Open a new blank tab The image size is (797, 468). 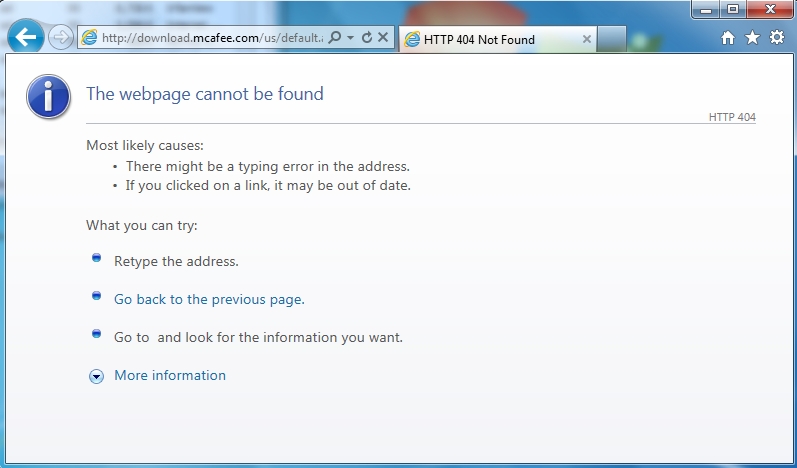611,39
